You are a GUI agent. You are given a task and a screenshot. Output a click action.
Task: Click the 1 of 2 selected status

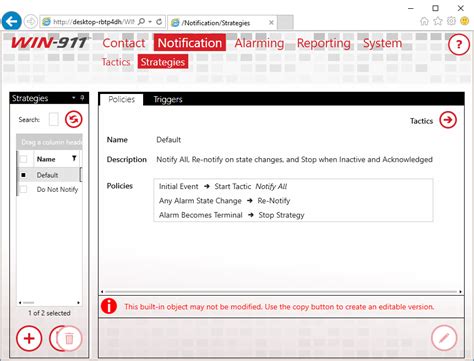click(x=49, y=313)
